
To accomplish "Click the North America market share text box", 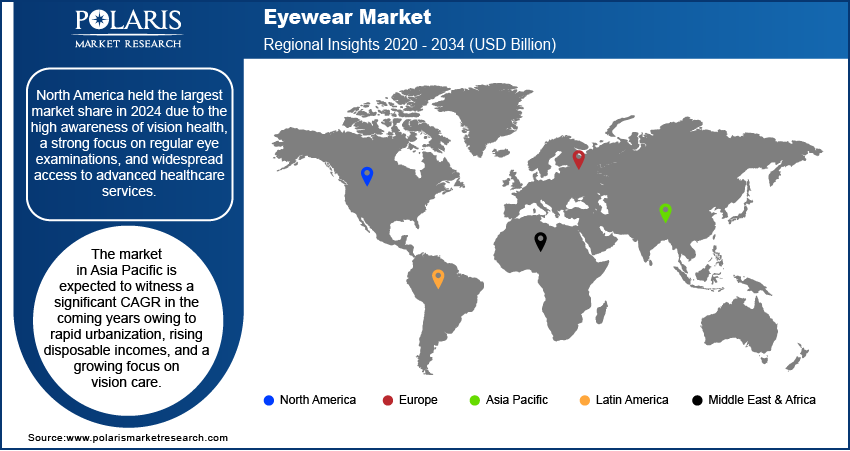I will [130, 144].
